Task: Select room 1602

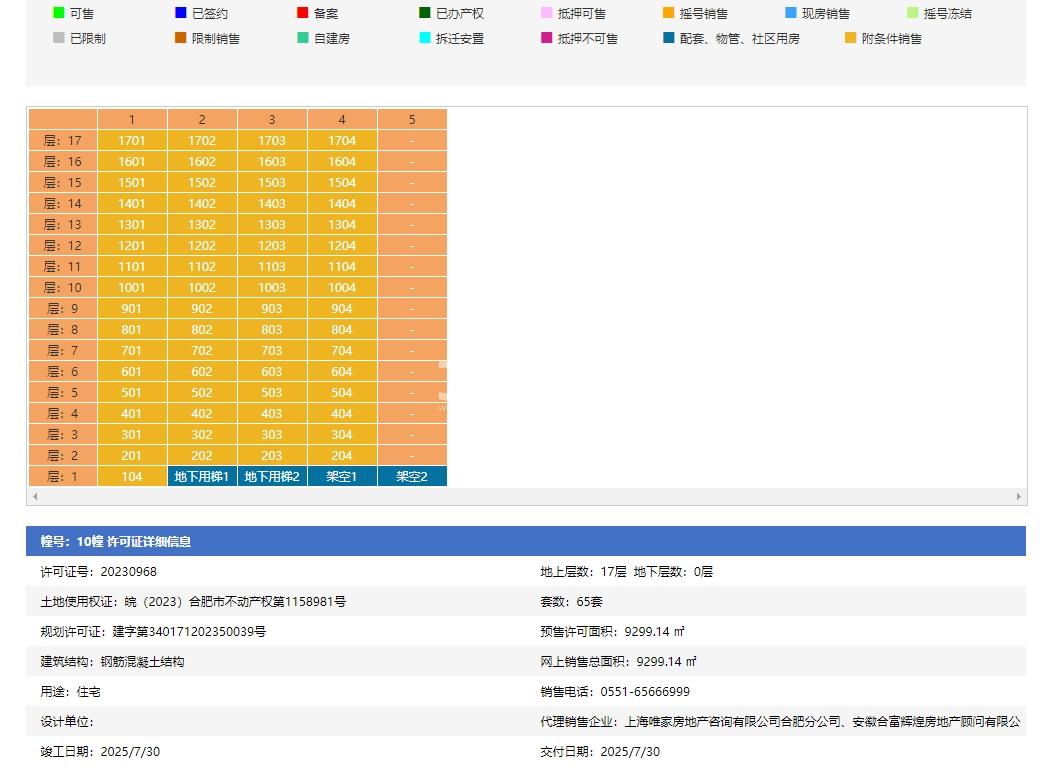Action: 202,161
